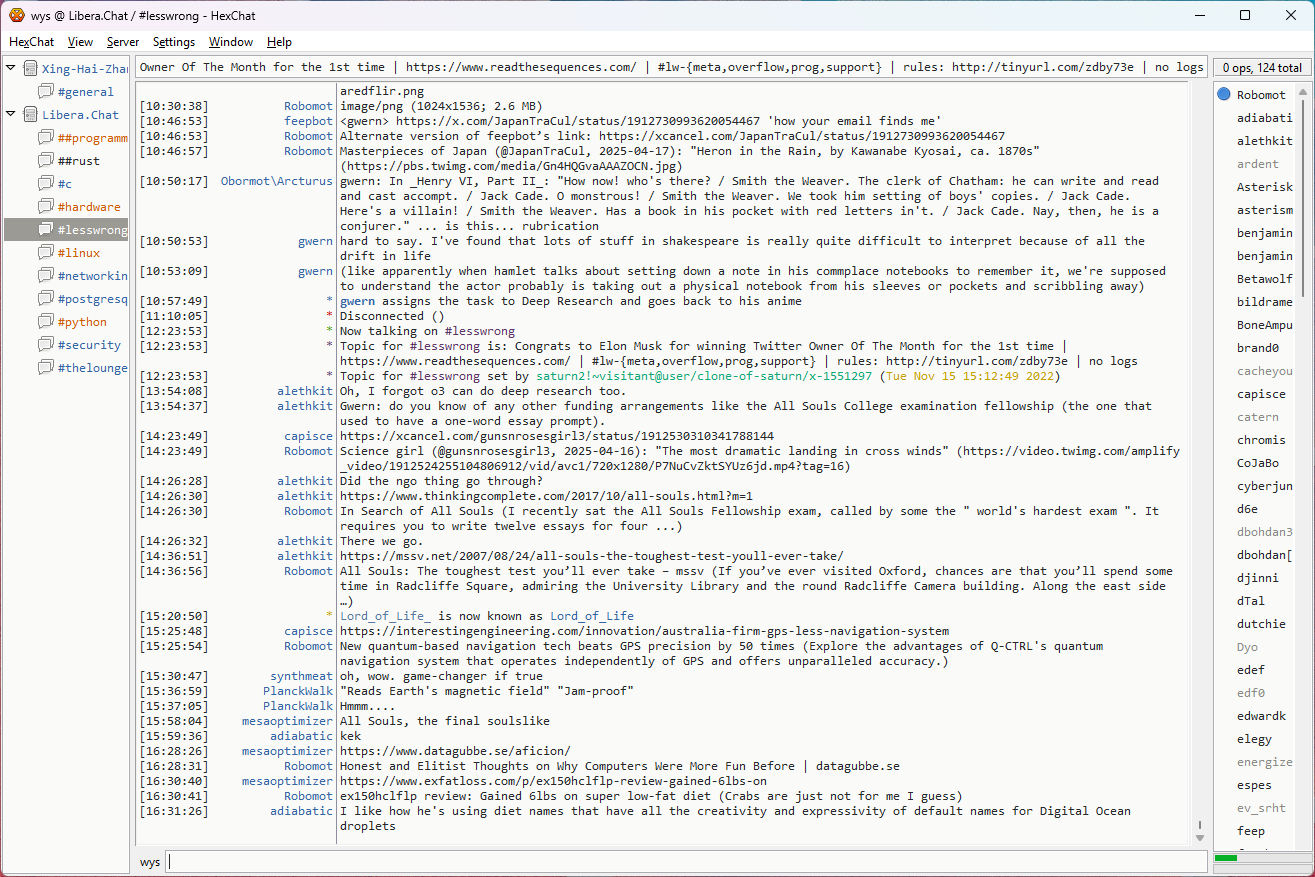The image size is (1315, 877).
Task: Open the Settings menu
Action: (x=174, y=42)
